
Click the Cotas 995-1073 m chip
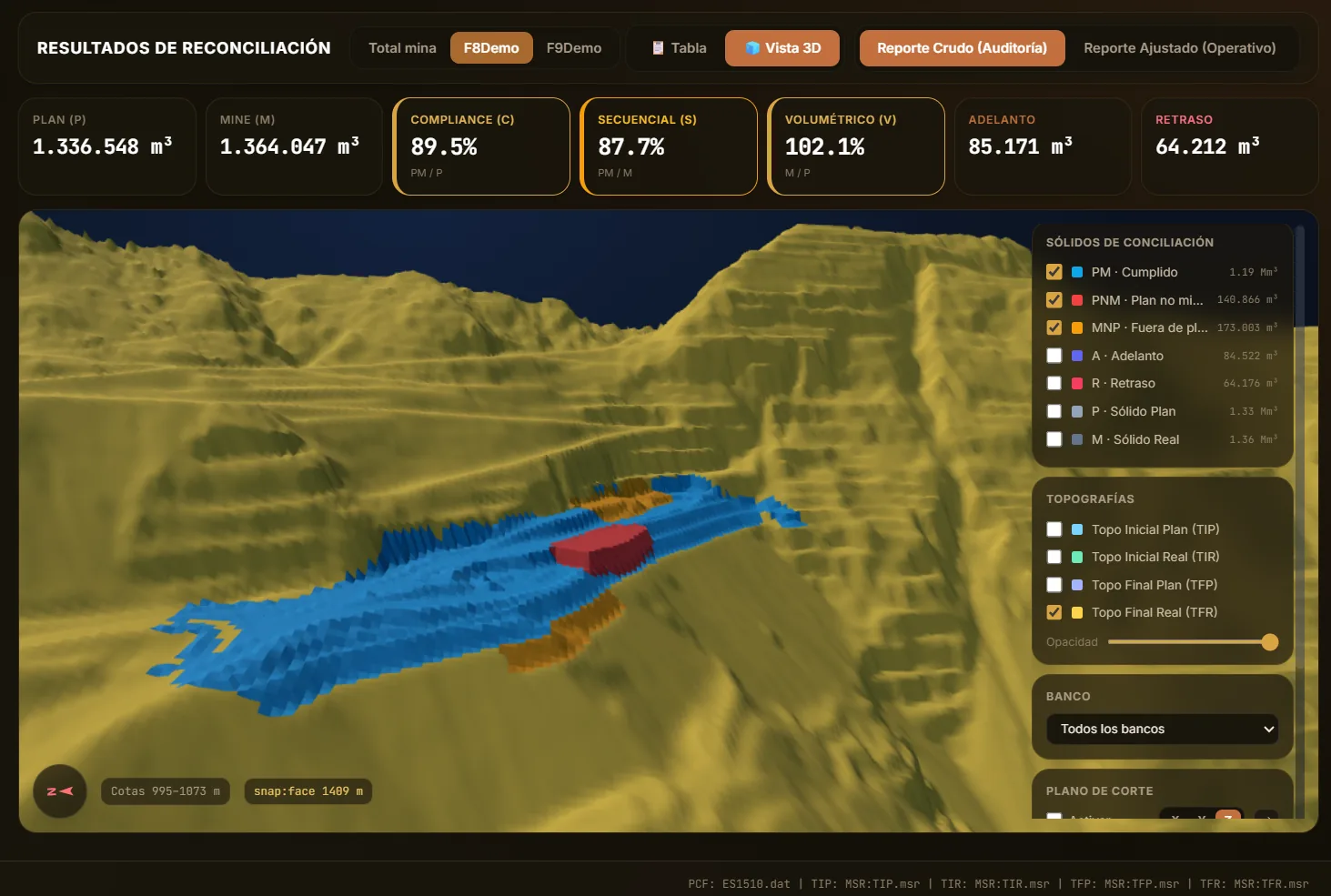coord(166,791)
